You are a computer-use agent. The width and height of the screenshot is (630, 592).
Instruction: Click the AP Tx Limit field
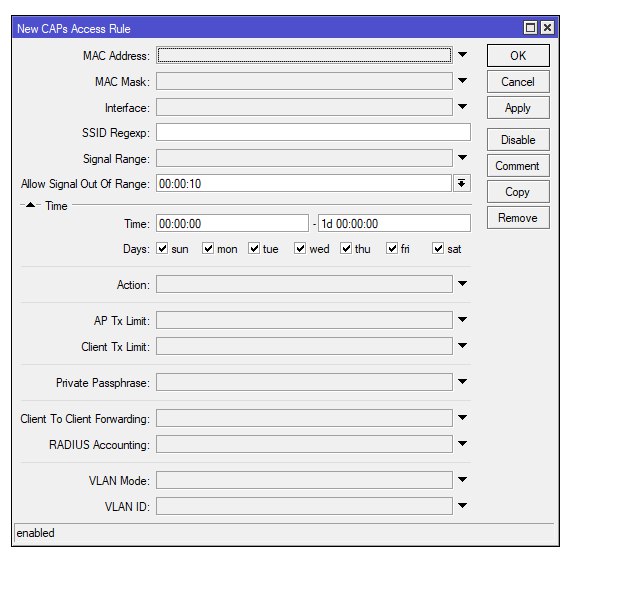(x=304, y=320)
